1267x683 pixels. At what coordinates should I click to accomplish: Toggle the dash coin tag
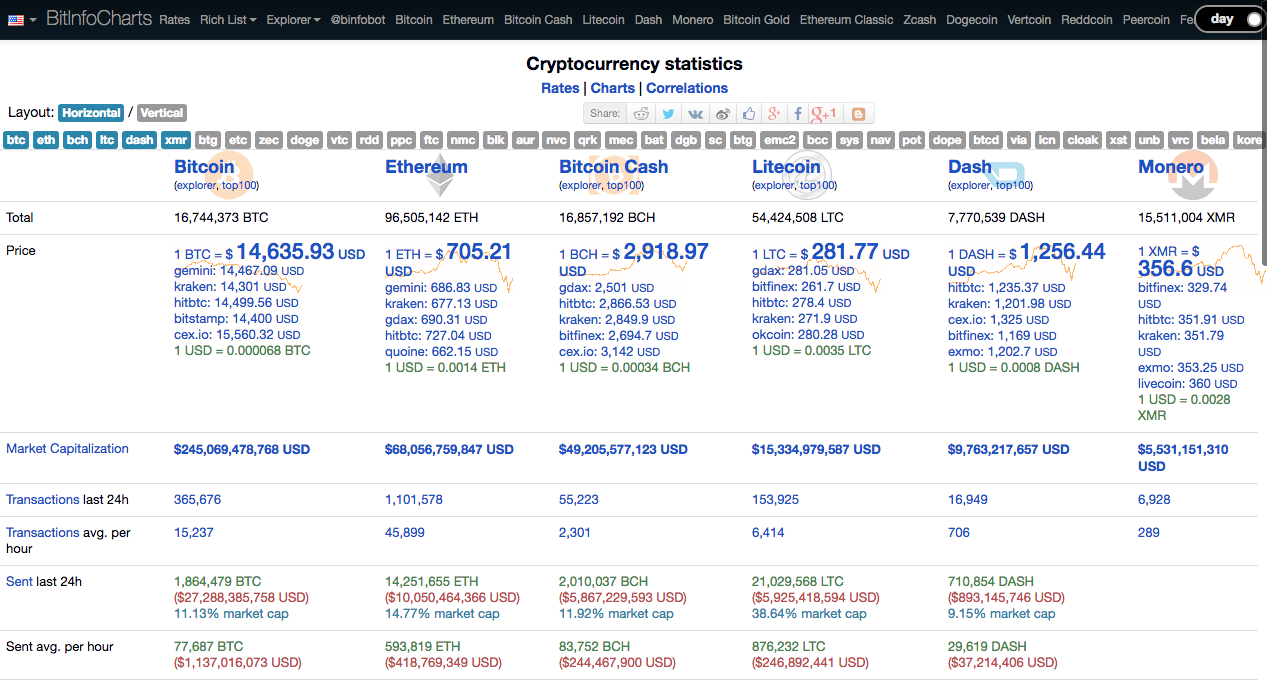pos(140,140)
